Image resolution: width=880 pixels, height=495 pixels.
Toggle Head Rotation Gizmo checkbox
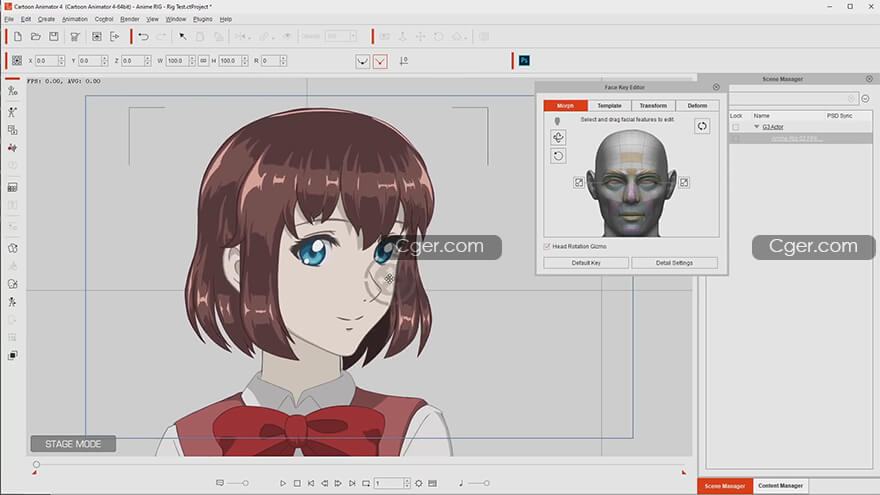pyautogui.click(x=547, y=246)
